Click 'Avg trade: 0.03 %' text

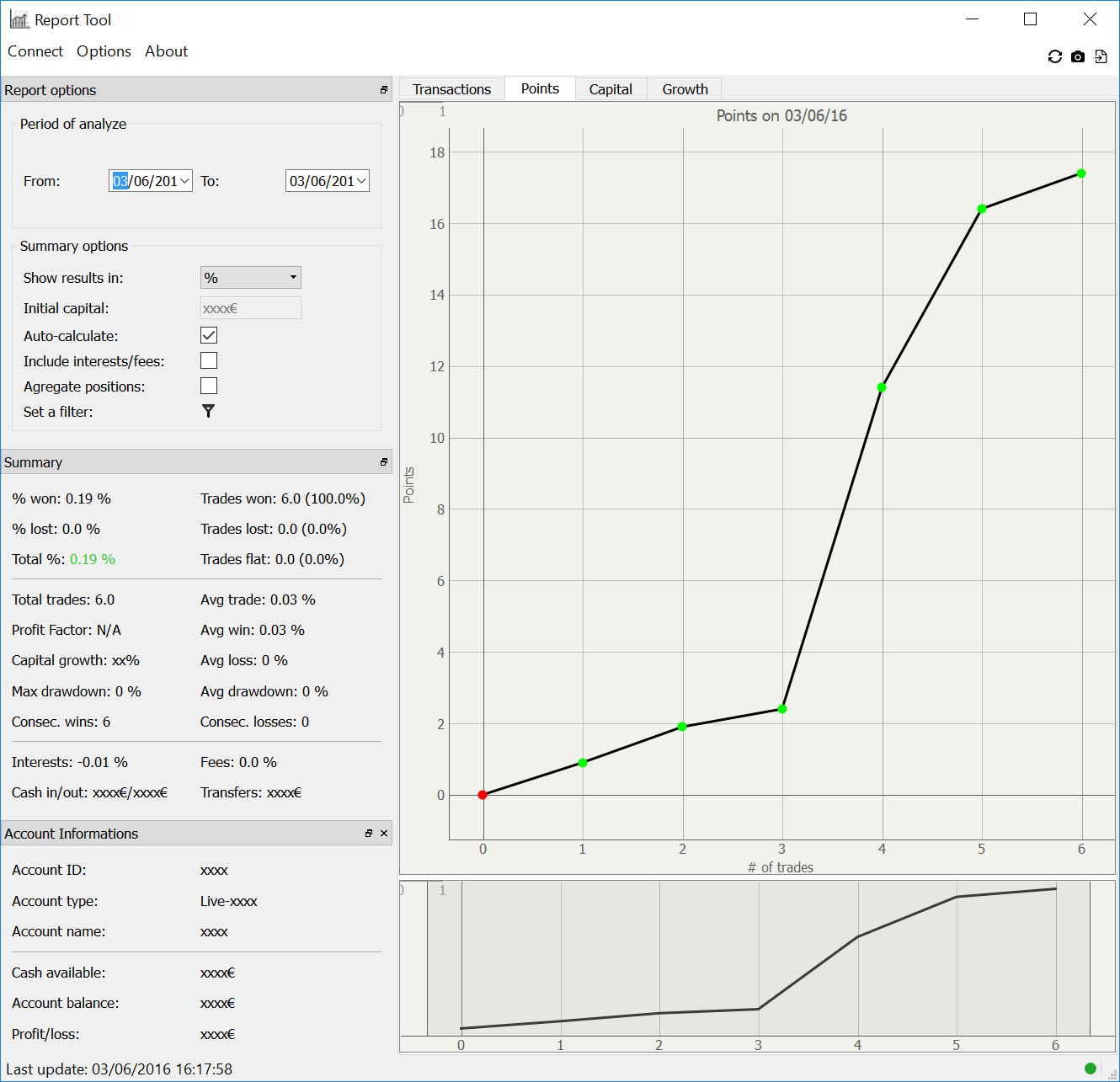[258, 600]
